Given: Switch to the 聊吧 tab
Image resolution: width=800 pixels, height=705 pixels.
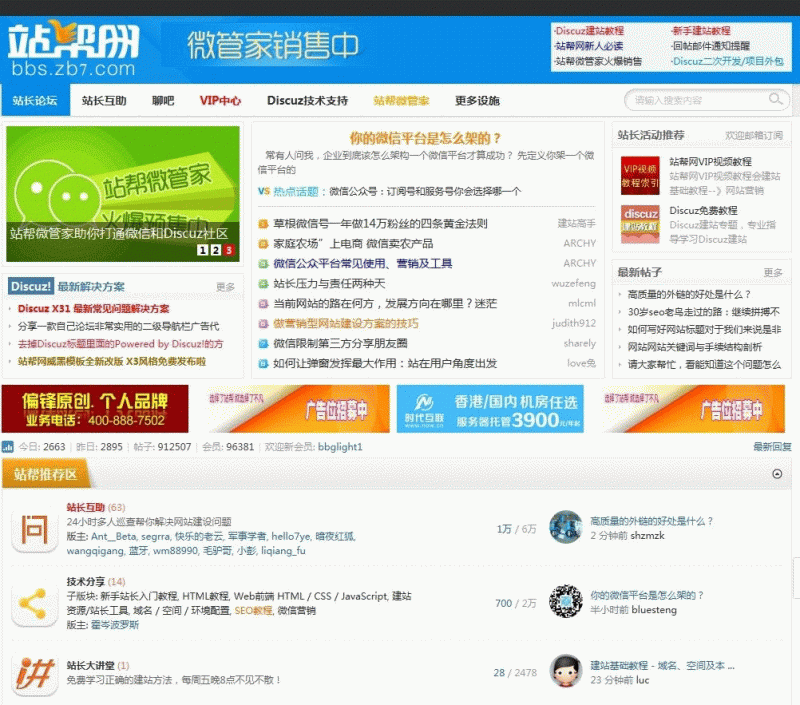Looking at the screenshot, I should tap(163, 100).
